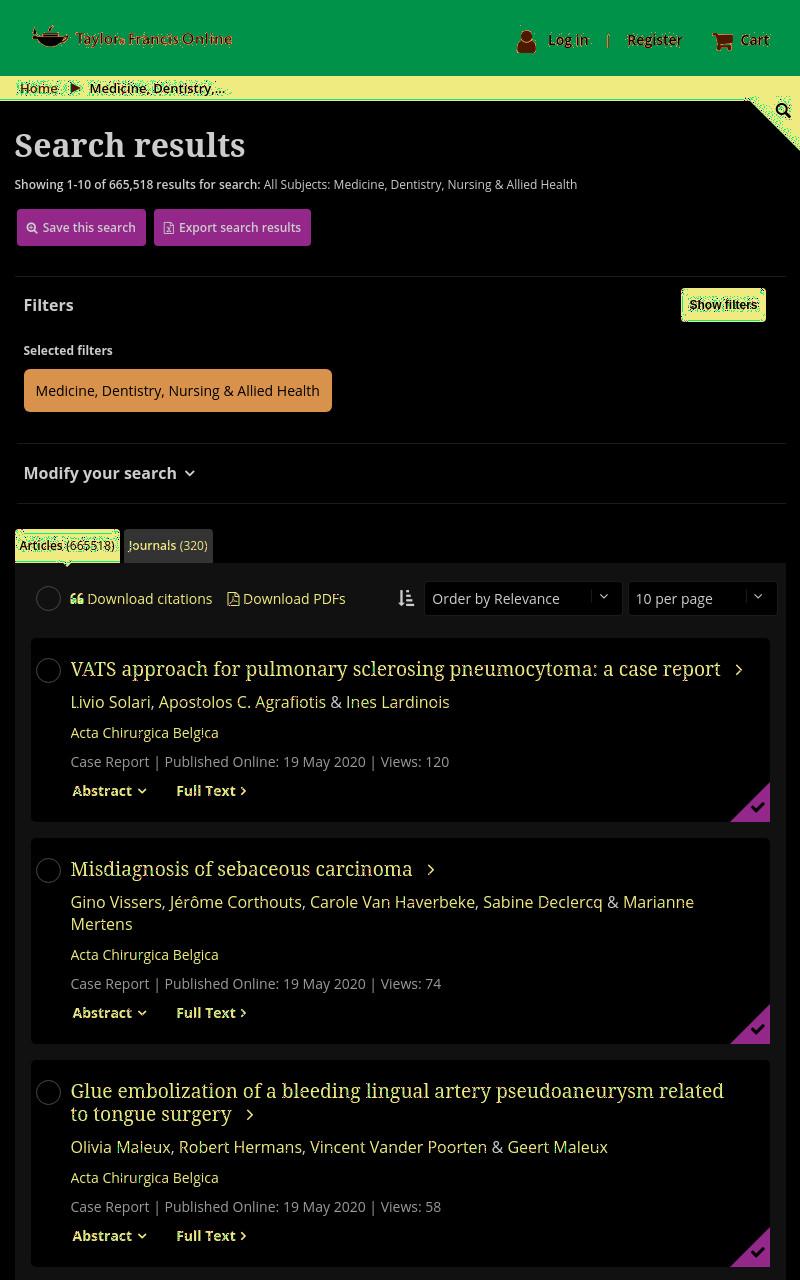
Task: Click Export search results button
Action: click(x=232, y=228)
